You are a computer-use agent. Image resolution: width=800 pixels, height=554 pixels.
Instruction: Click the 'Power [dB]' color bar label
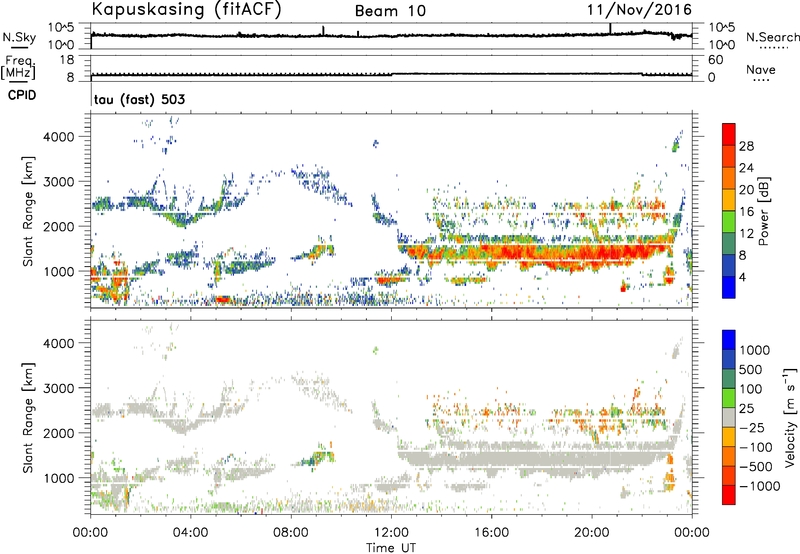[763, 211]
